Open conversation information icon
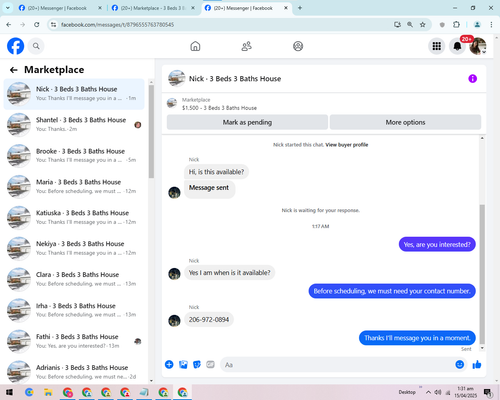 472,79
